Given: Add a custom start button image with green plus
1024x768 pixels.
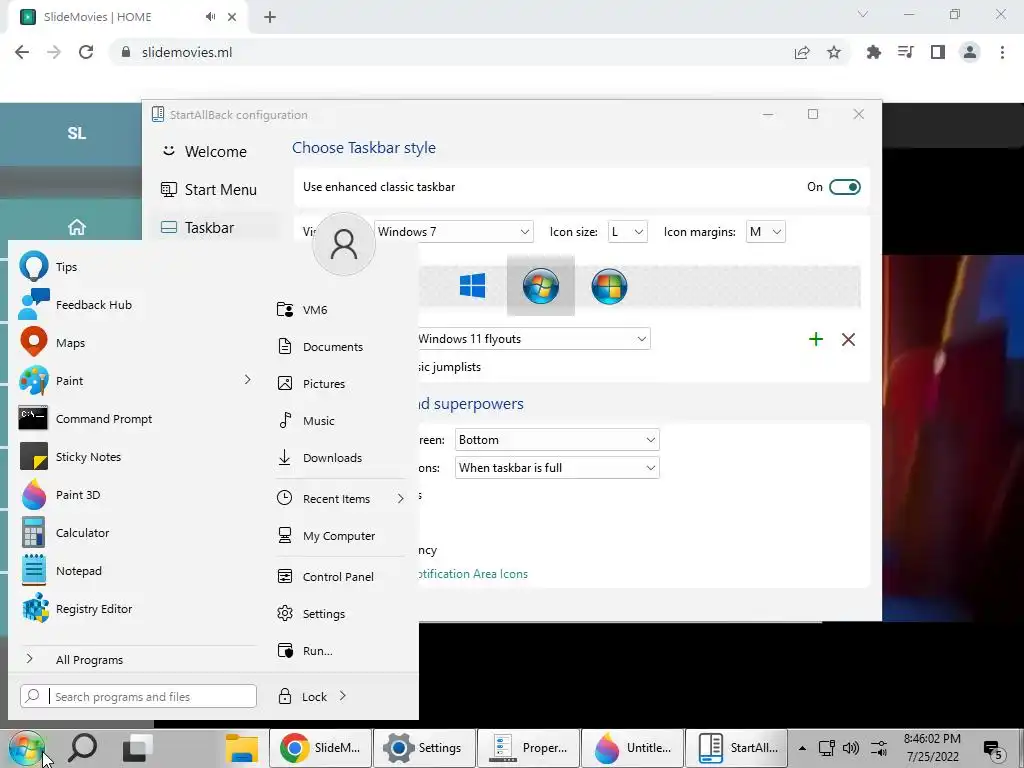Looking at the screenshot, I should pyautogui.click(x=816, y=339).
